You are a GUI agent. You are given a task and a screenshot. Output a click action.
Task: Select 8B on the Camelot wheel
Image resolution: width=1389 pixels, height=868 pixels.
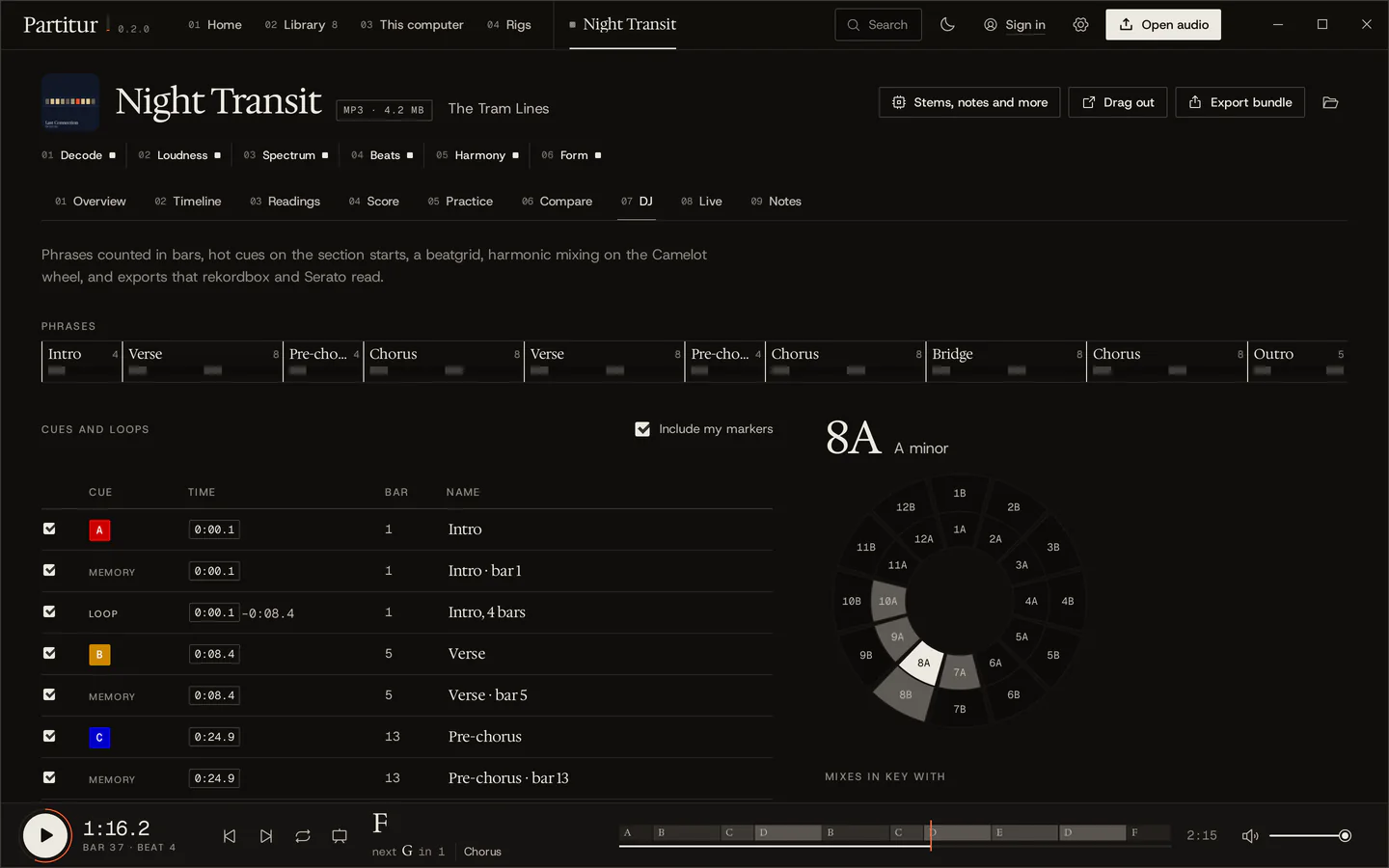pos(905,694)
